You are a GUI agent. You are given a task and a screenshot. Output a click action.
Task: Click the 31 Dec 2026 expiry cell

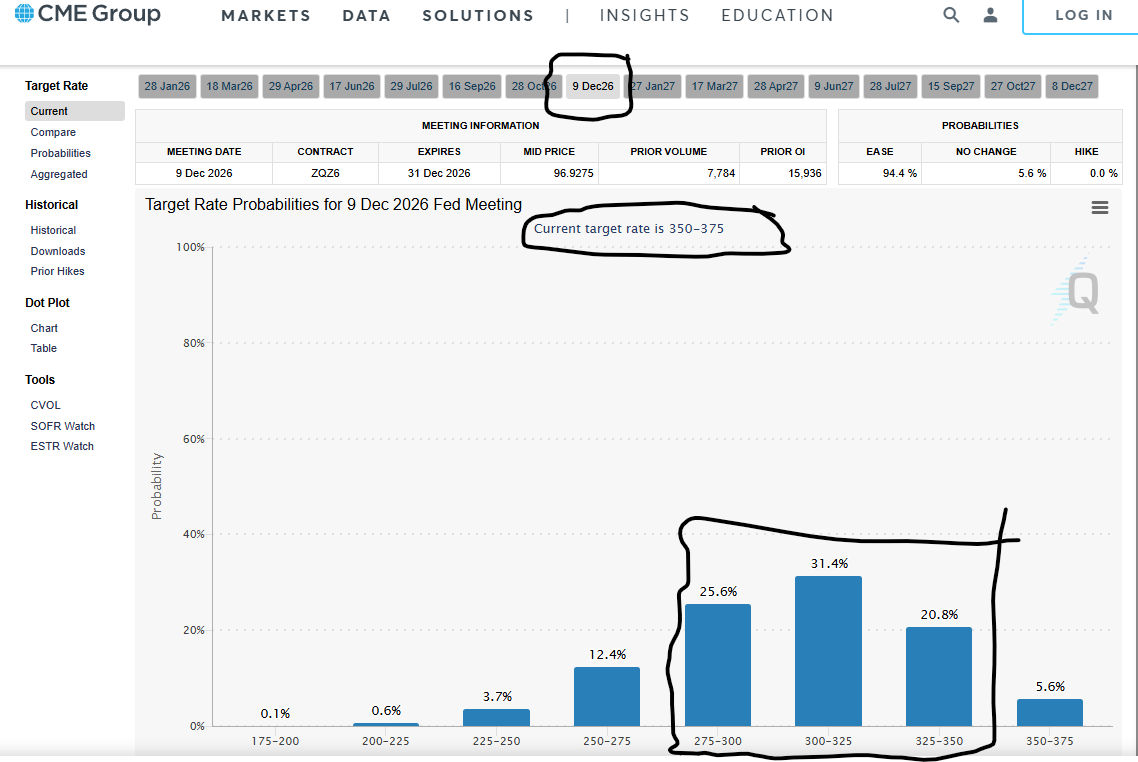[439, 173]
